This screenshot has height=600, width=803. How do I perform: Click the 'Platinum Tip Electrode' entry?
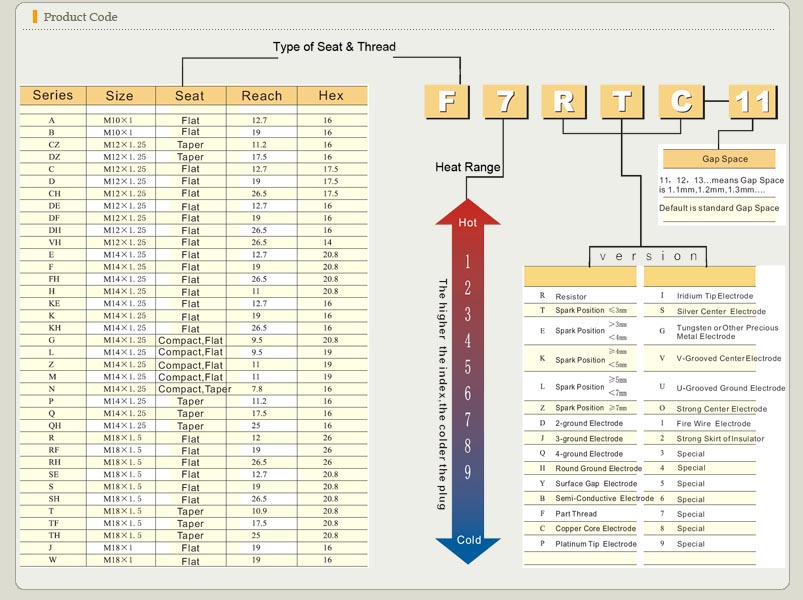596,544
